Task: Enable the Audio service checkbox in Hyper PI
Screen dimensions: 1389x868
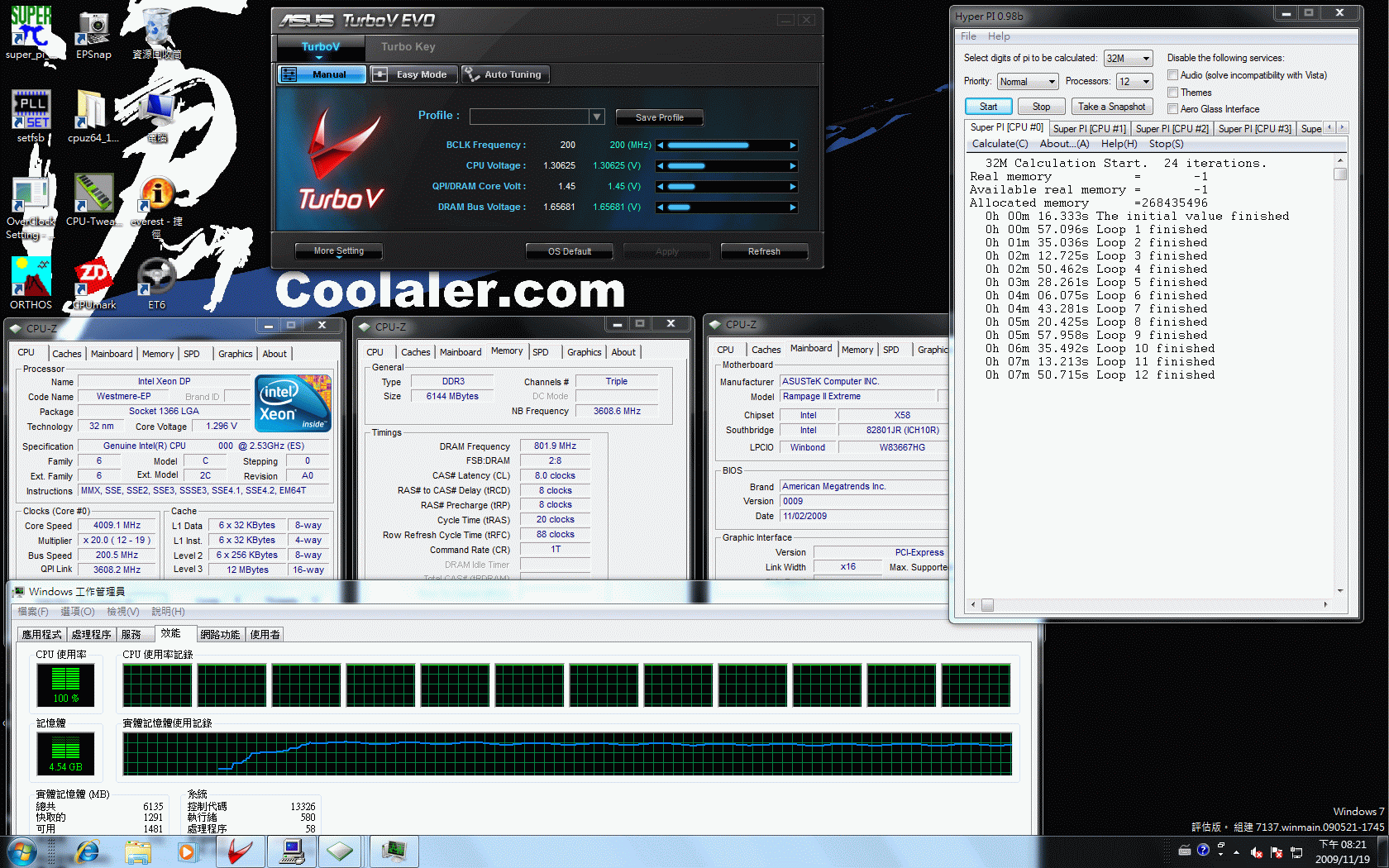Action: pyautogui.click(x=1172, y=75)
